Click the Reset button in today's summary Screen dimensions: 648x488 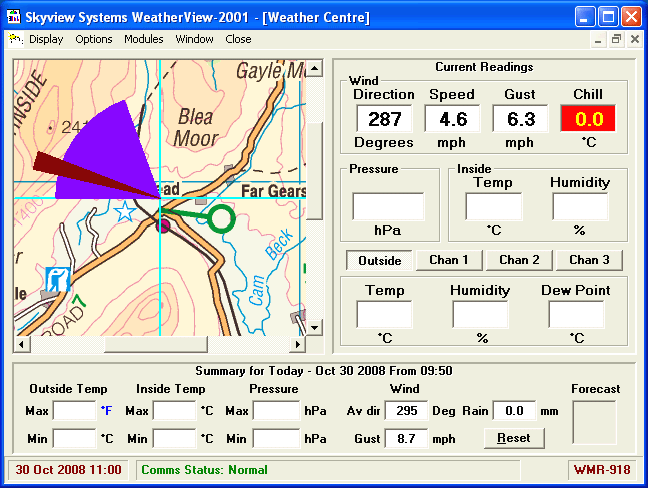(x=514, y=438)
